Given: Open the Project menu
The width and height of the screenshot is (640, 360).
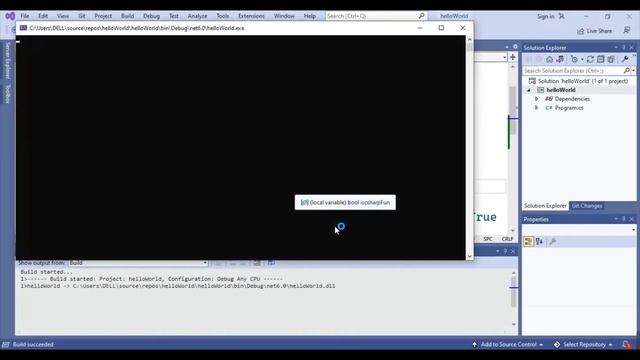Looking at the screenshot, I should coord(103,16).
